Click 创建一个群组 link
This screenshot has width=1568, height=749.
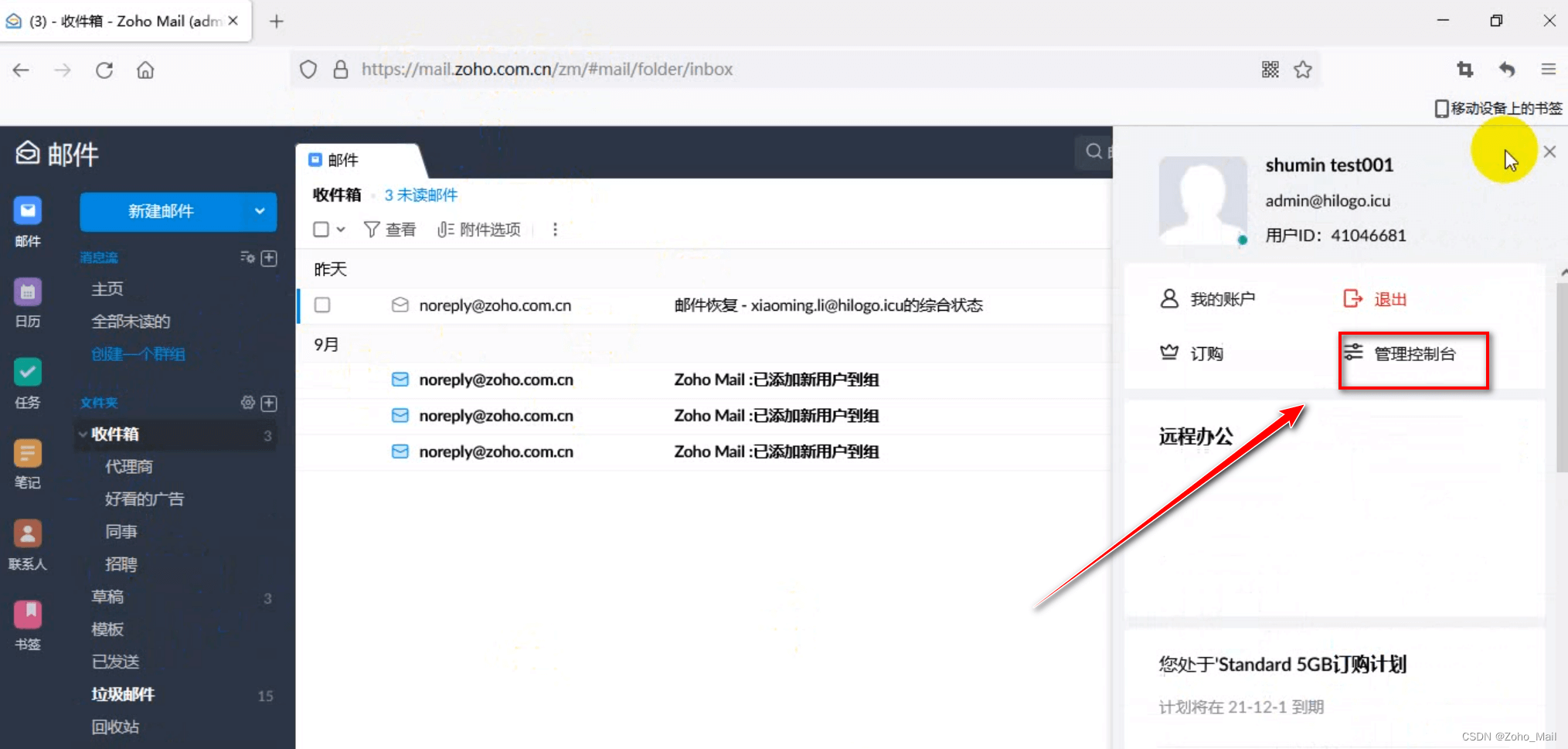coord(138,354)
